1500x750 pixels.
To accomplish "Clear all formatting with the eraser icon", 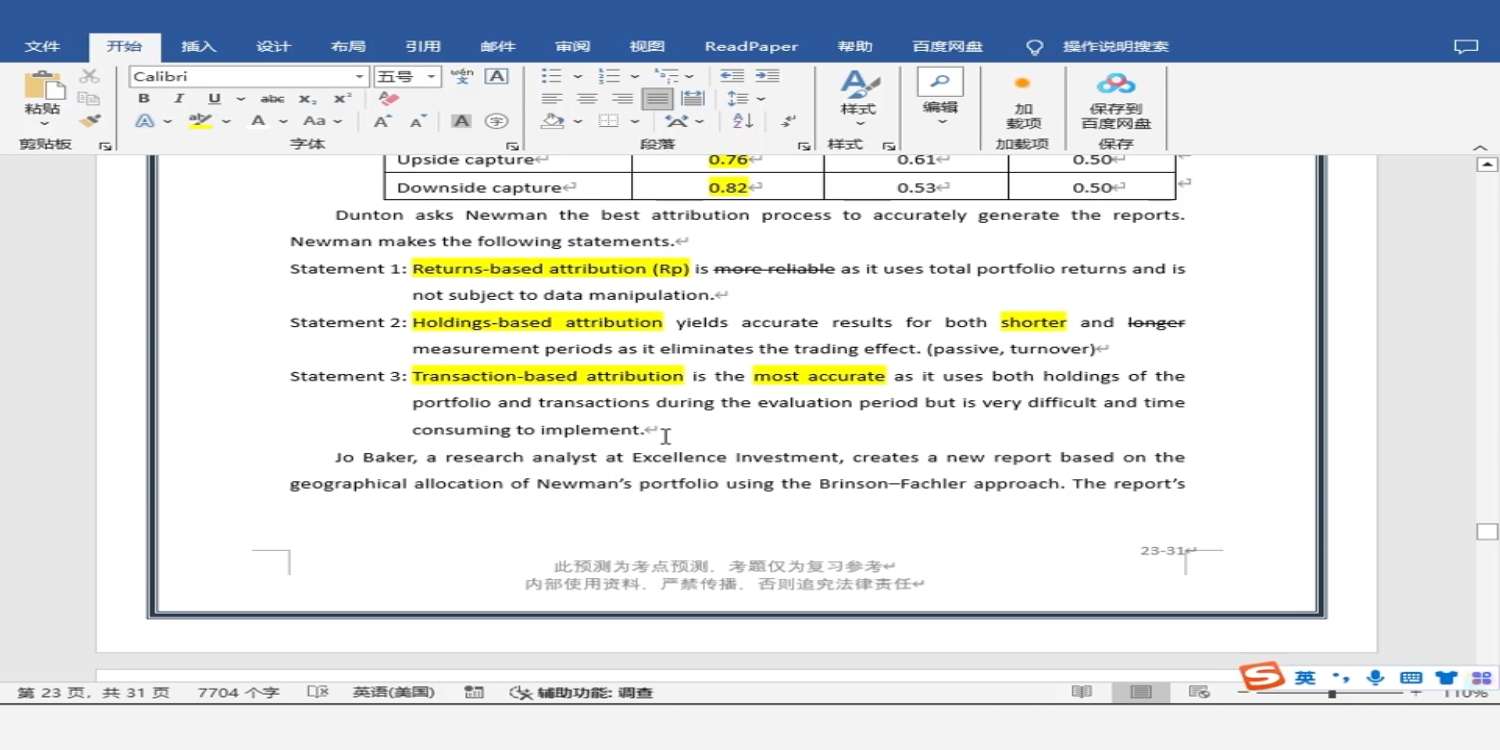I will click(x=389, y=99).
